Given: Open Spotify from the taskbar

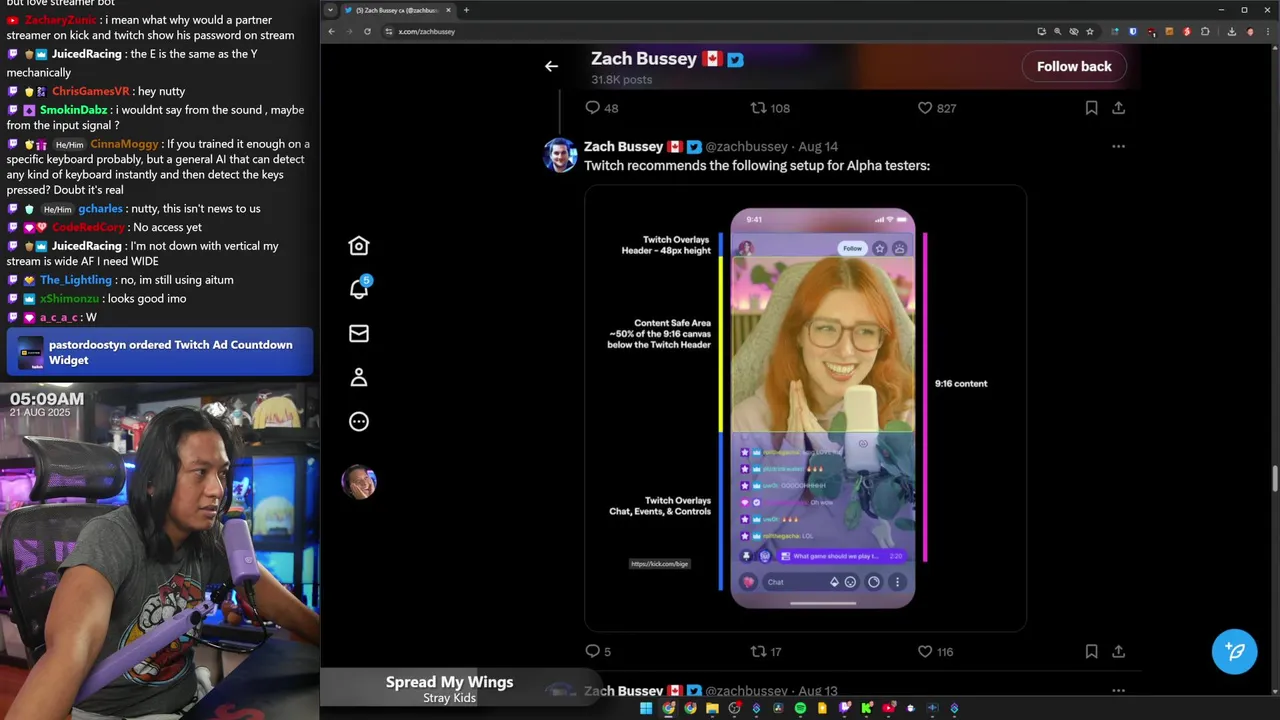Looking at the screenshot, I should [800, 708].
